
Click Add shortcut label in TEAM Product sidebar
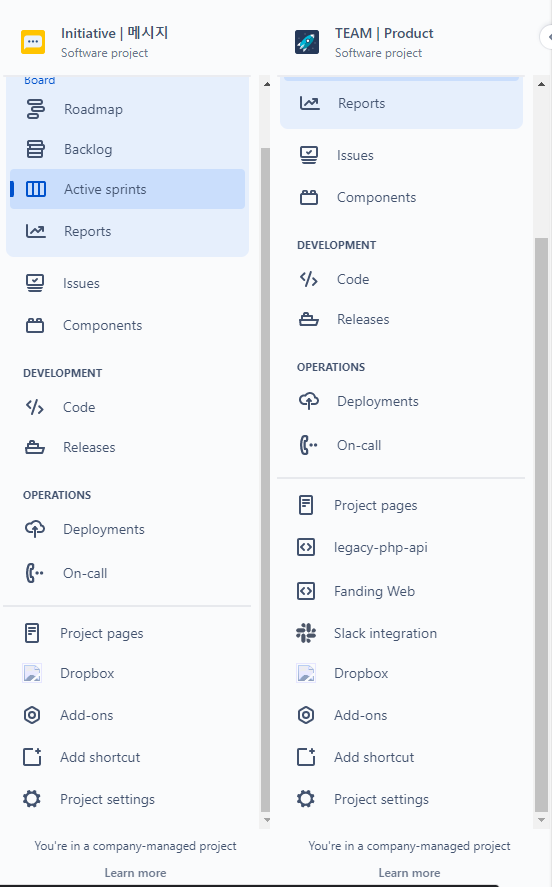pos(374,757)
